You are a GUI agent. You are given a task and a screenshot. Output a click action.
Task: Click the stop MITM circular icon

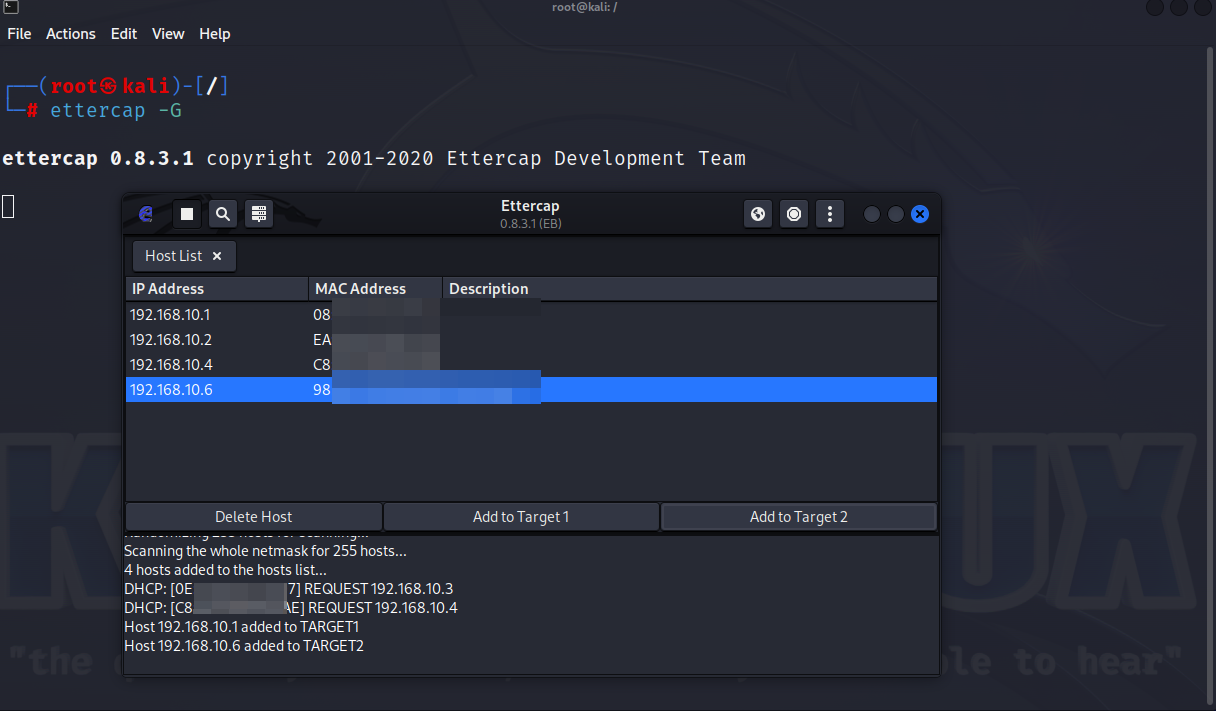(x=794, y=214)
